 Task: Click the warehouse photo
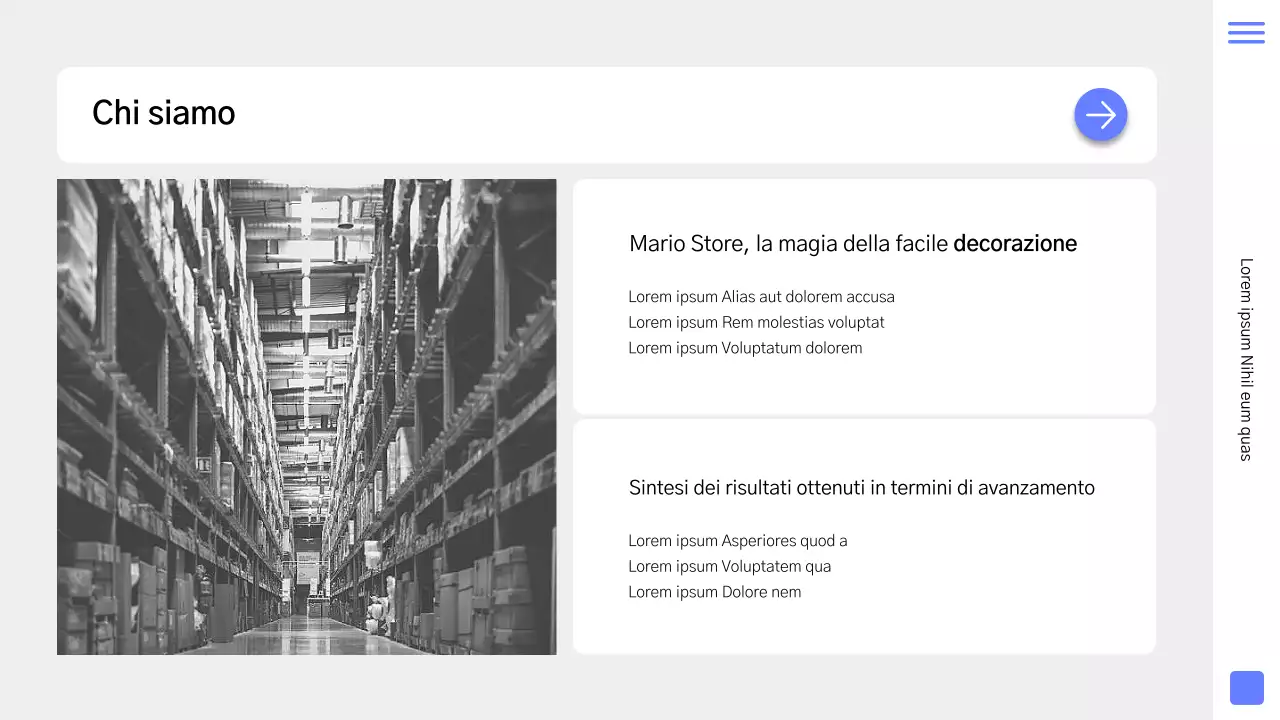tap(306, 416)
